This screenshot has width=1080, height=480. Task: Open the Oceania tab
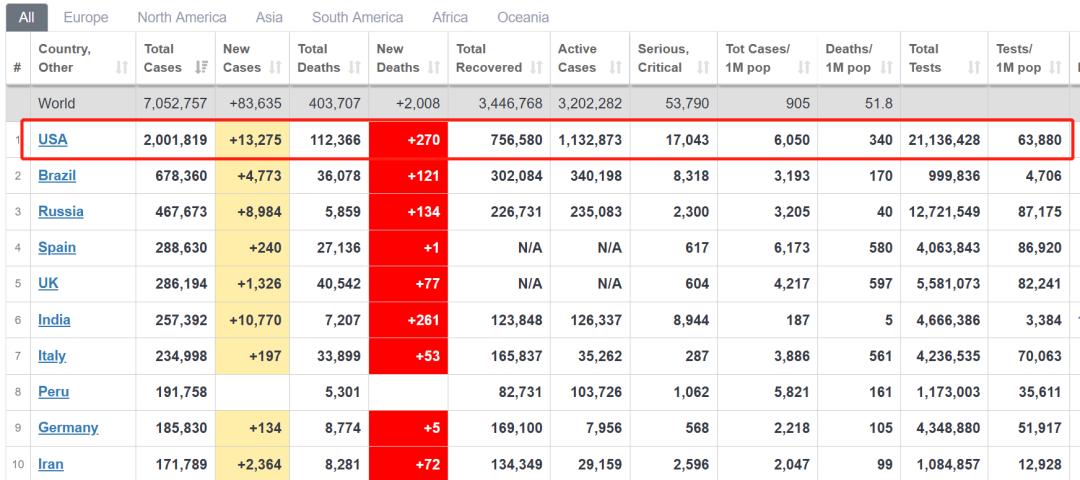pyautogui.click(x=523, y=17)
